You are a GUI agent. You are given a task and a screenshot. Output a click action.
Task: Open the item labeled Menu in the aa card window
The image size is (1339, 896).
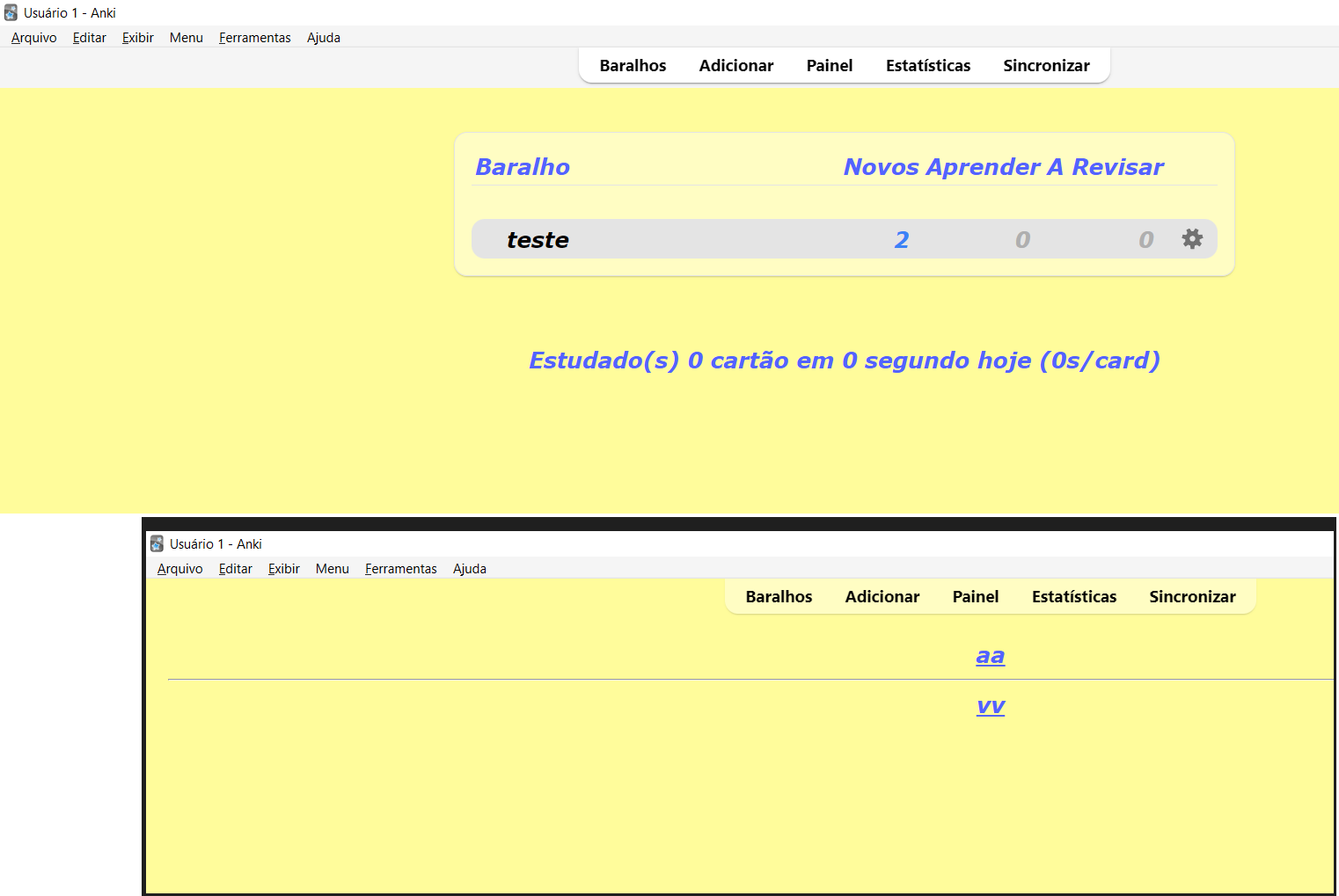[x=332, y=569]
